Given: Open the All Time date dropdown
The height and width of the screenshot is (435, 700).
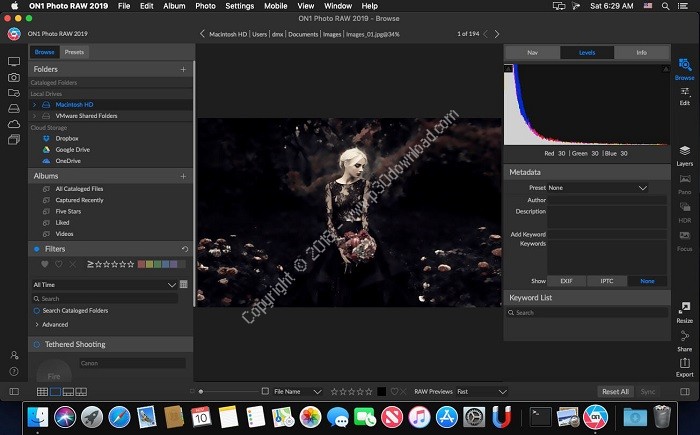Looking at the screenshot, I should 104,284.
